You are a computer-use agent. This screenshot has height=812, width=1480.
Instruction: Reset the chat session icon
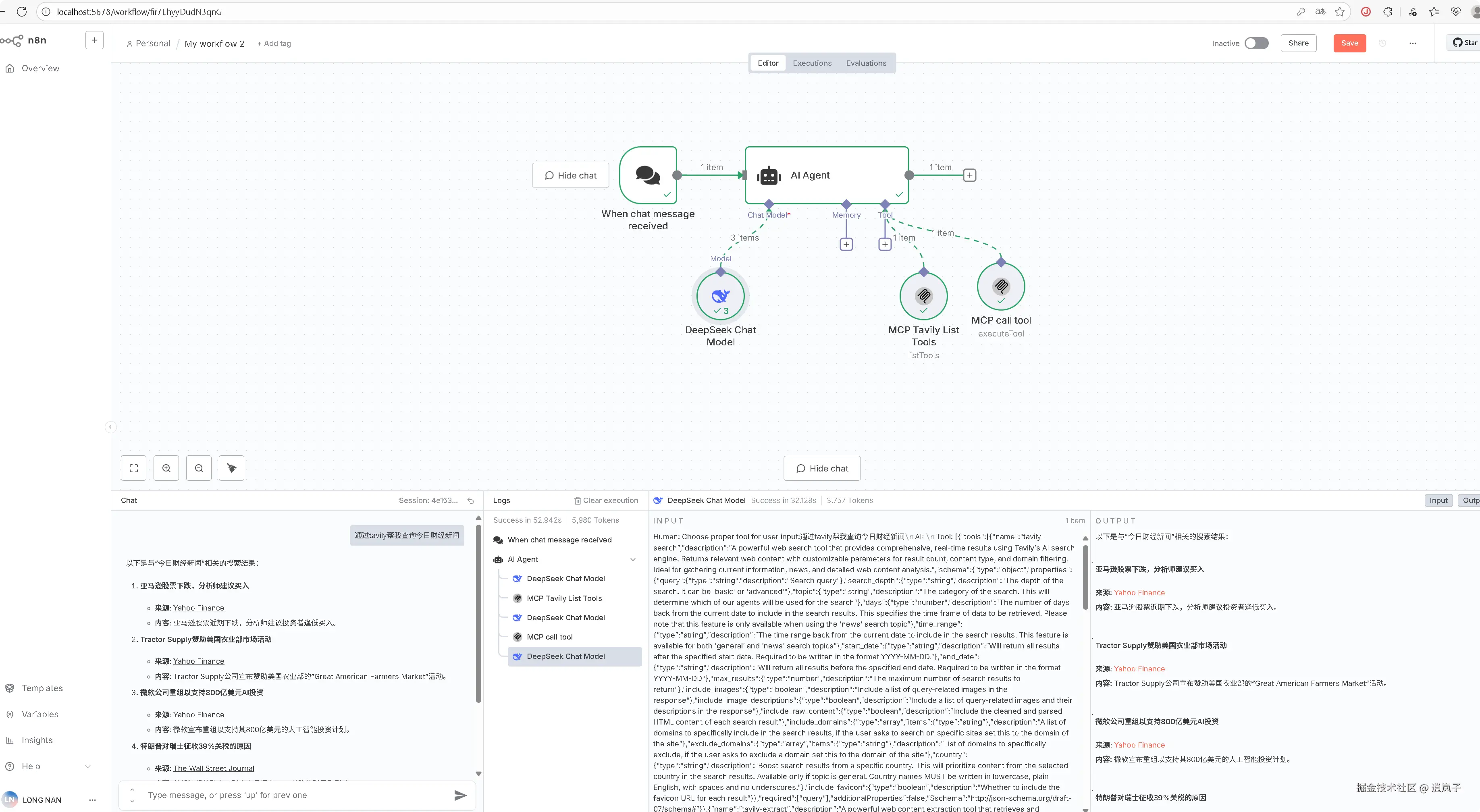tap(470, 501)
